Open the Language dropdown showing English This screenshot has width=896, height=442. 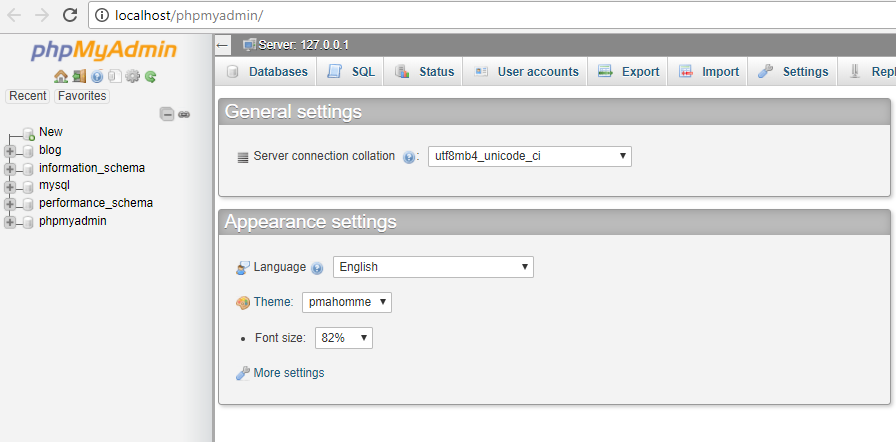pyautogui.click(x=433, y=267)
